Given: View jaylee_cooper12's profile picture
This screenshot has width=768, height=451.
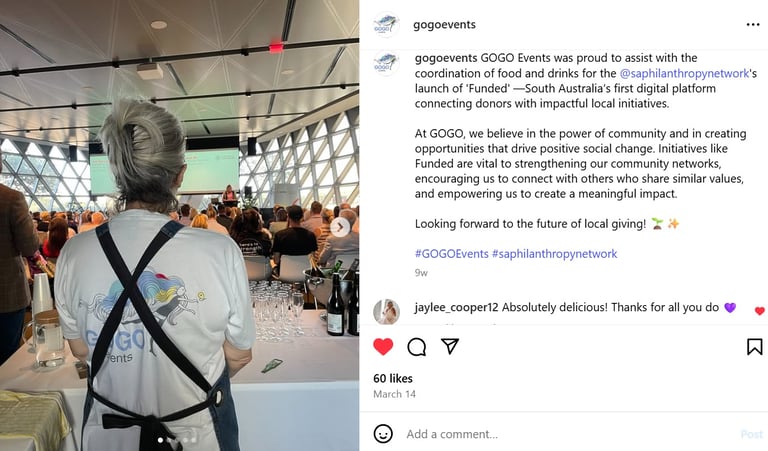Looking at the screenshot, I should [386, 311].
